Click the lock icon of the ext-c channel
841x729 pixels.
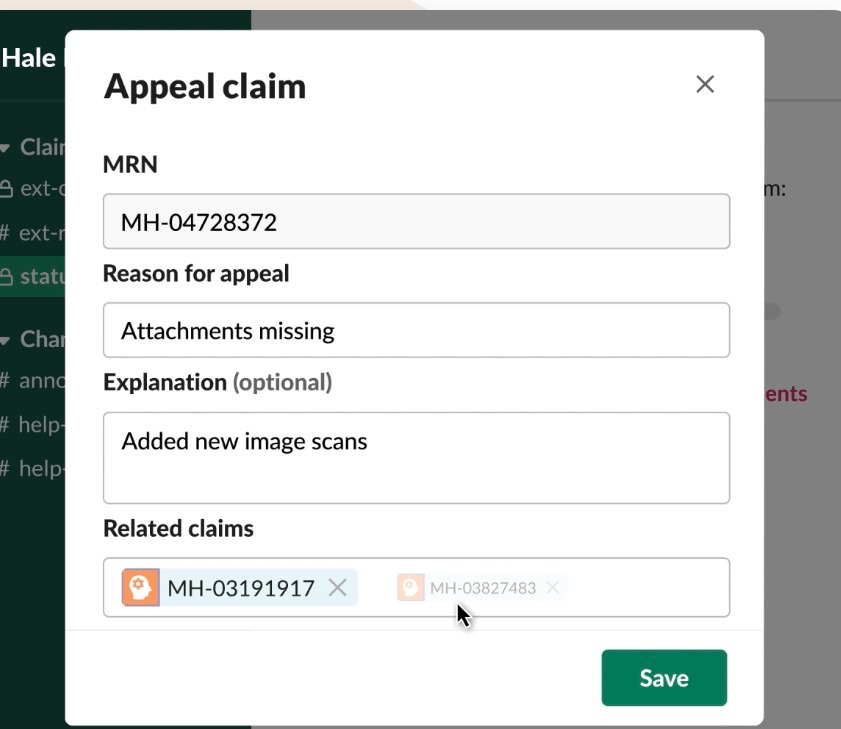pos(7,188)
